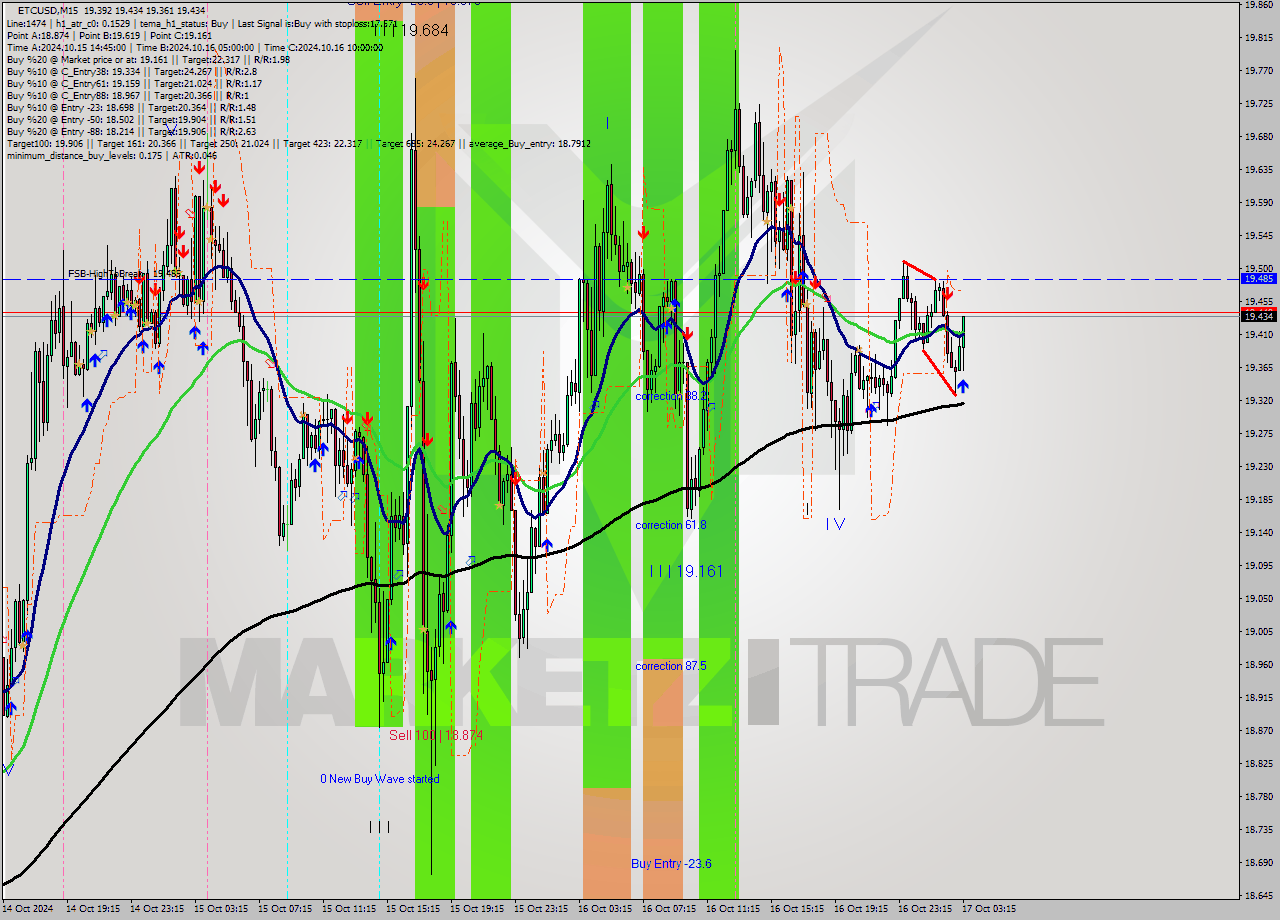Click the 19.140 price axis label

1258,532
